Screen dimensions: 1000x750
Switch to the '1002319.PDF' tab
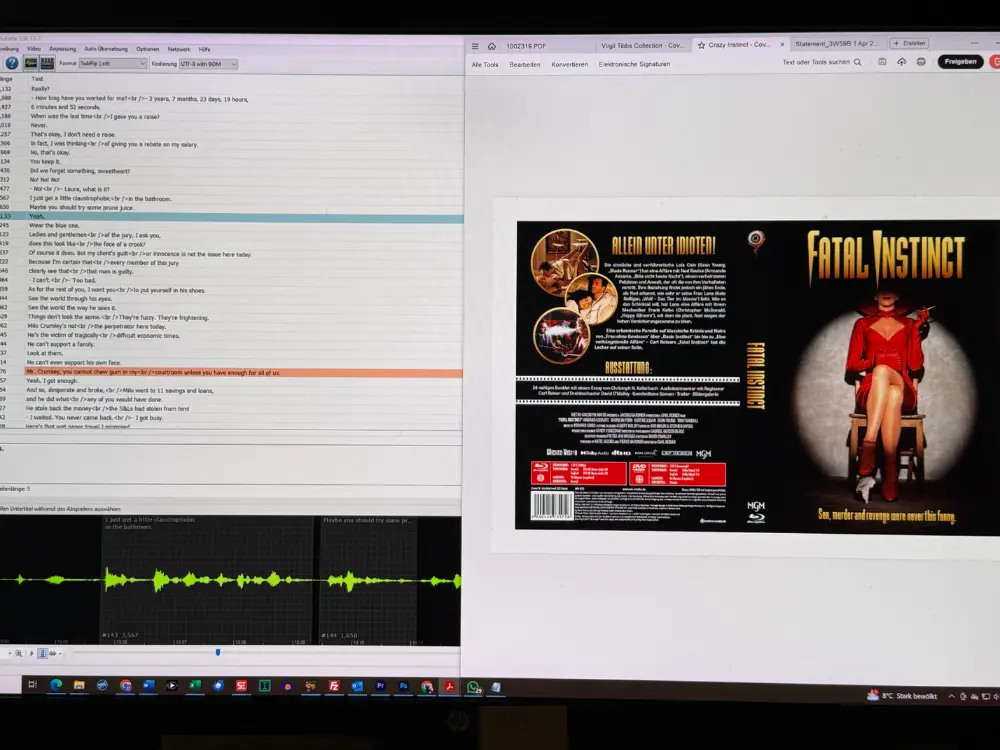[526, 46]
